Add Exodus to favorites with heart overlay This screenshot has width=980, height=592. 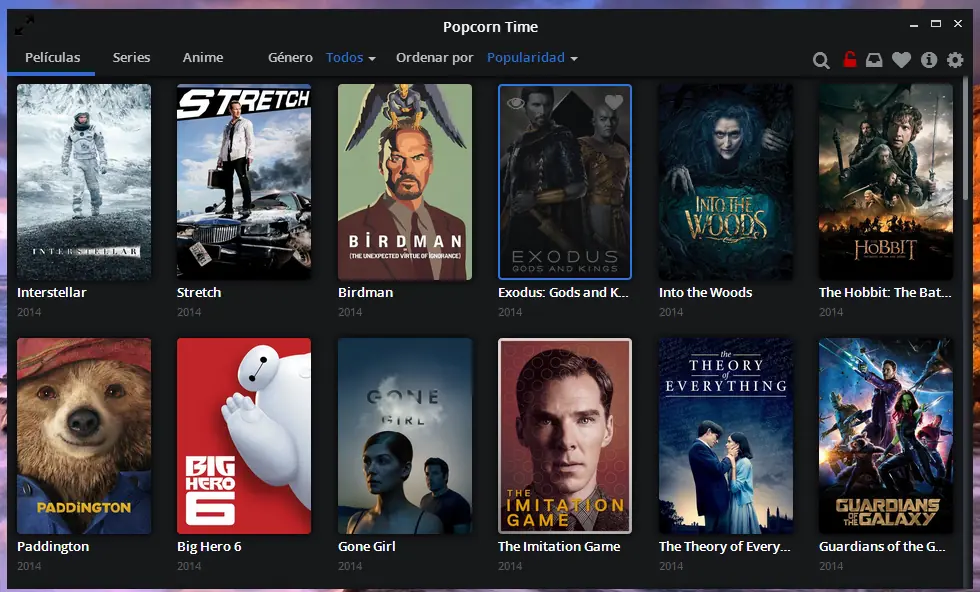614,101
